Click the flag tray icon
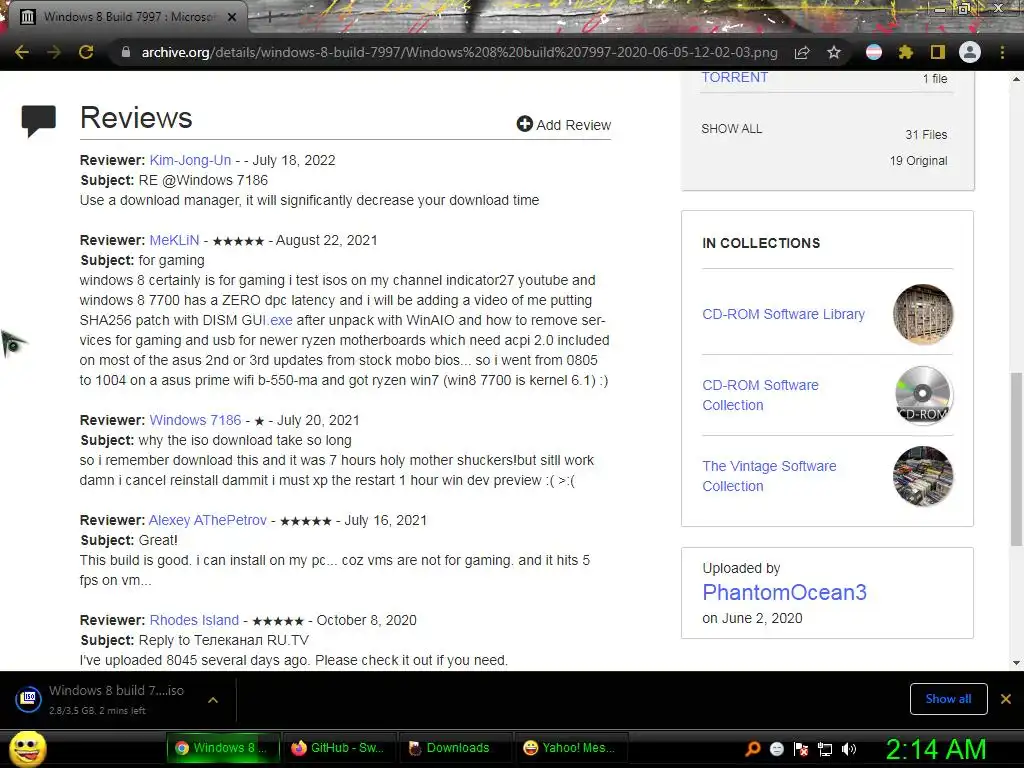 point(801,749)
